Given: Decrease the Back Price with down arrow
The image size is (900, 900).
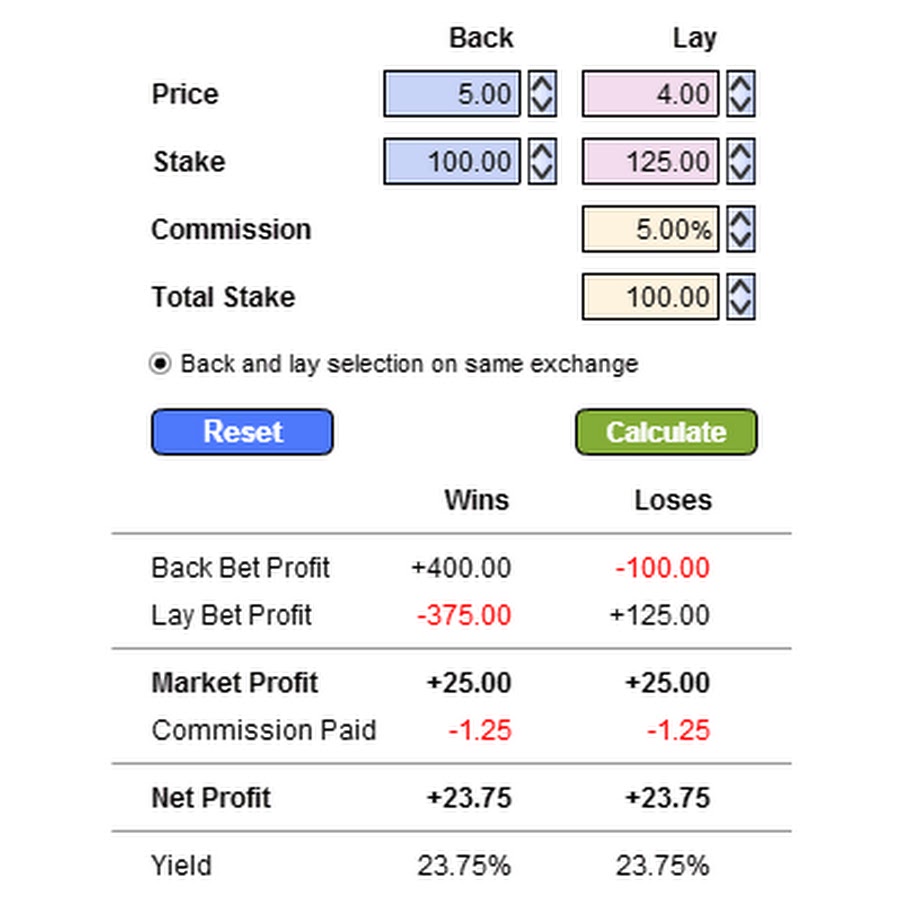Looking at the screenshot, I should [x=541, y=104].
